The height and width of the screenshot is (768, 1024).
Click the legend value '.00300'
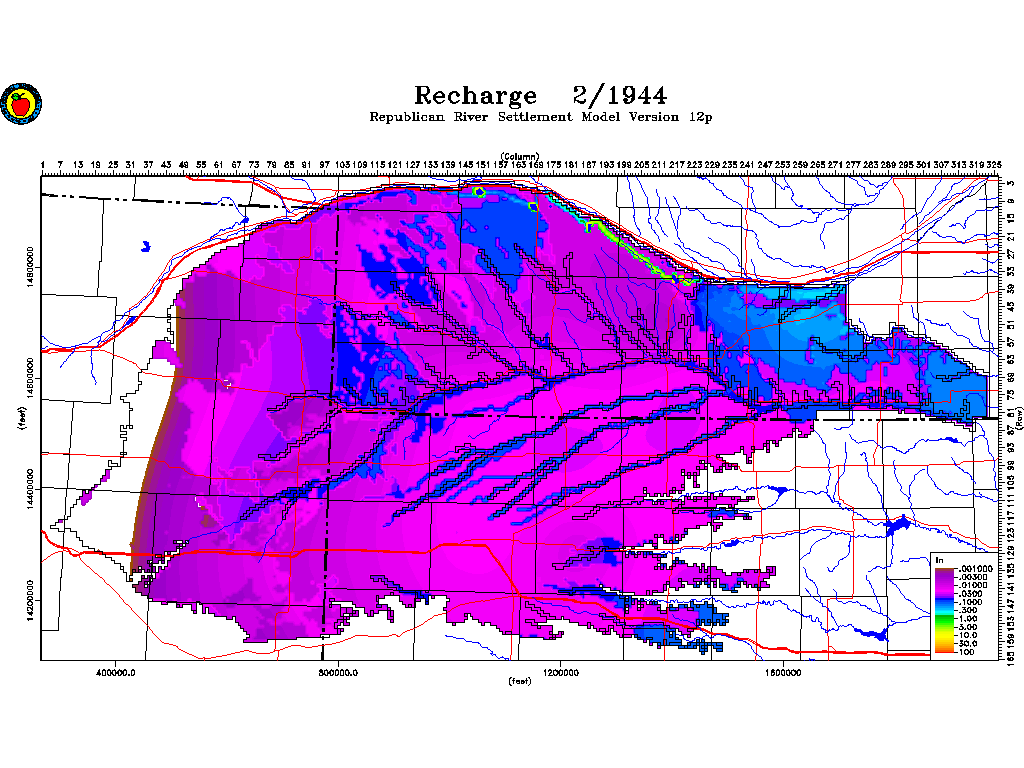(x=972, y=577)
